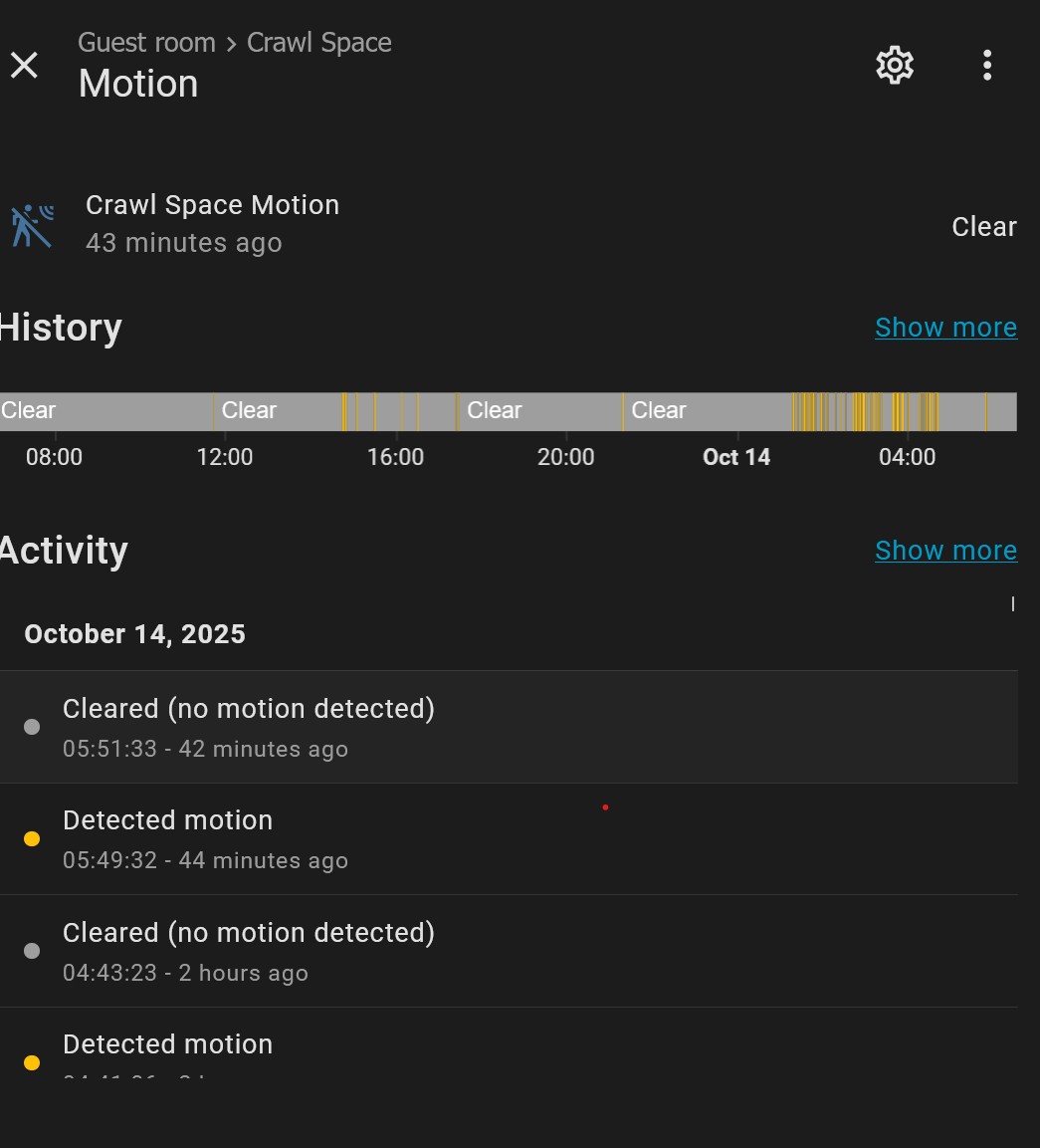Screen dimensions: 1040x1148
Task: Show more Activity entries
Action: pyautogui.click(x=945, y=551)
